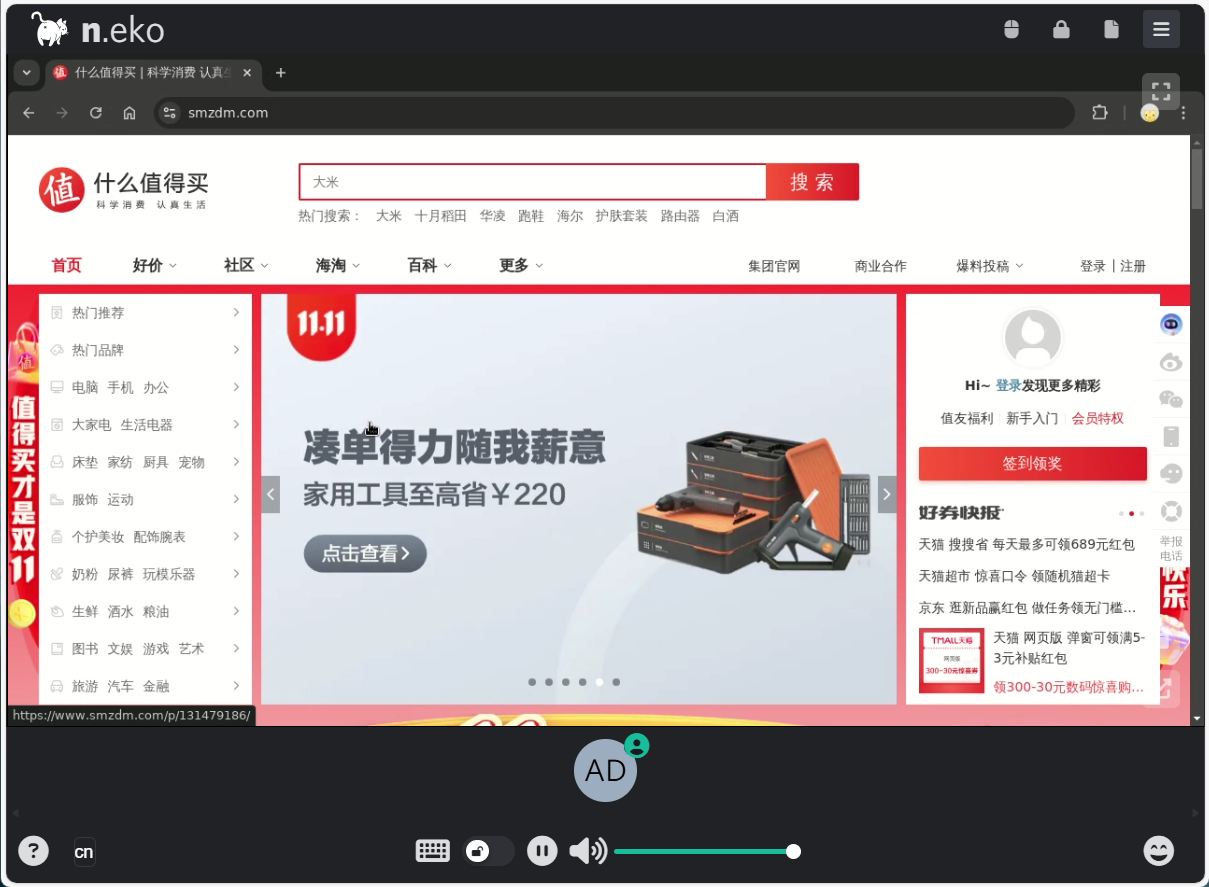This screenshot has width=1209, height=887.
Task: Open the 会员特权 link
Action: click(x=1098, y=418)
